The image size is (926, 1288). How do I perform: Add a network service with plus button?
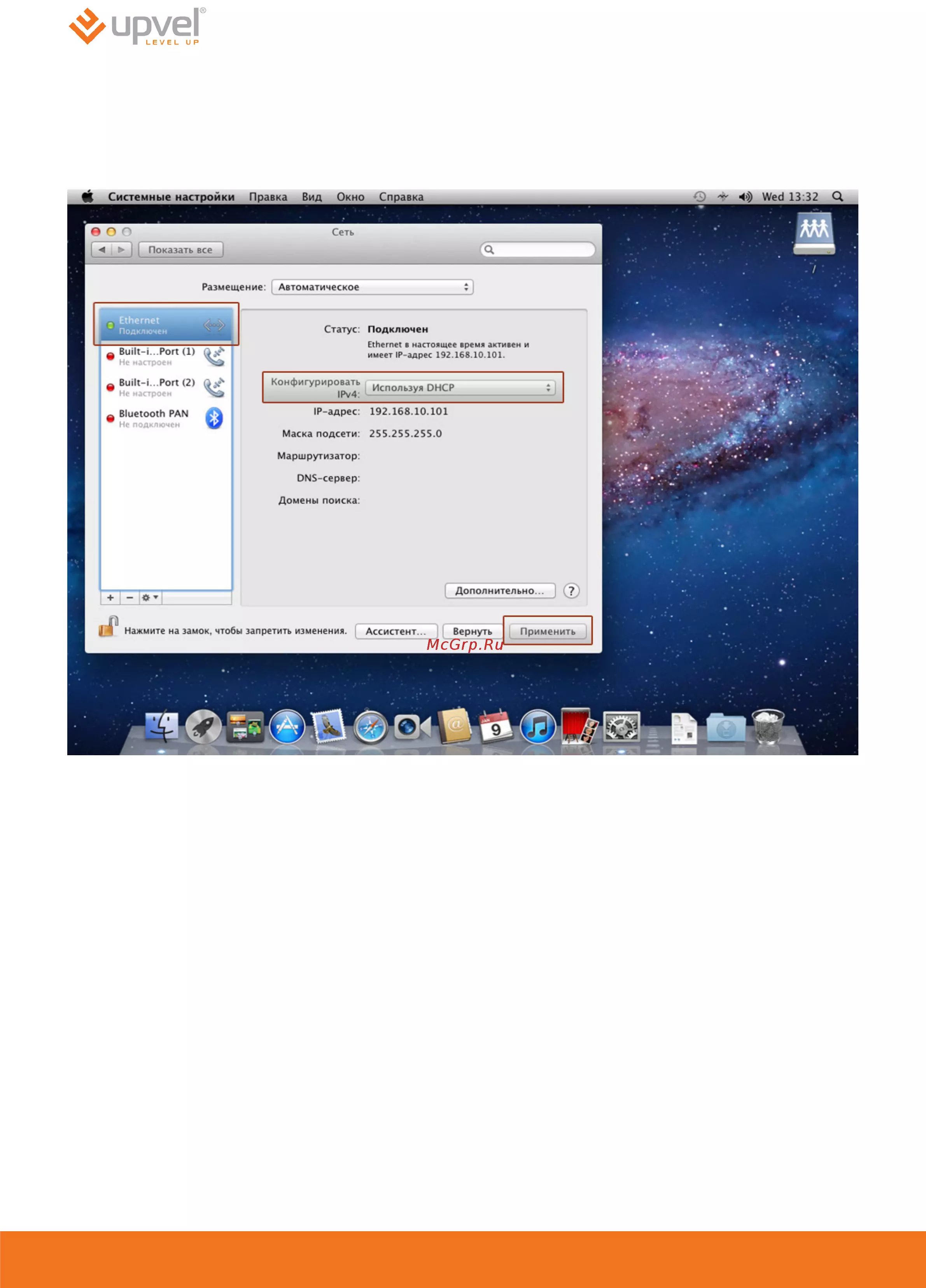[x=110, y=597]
